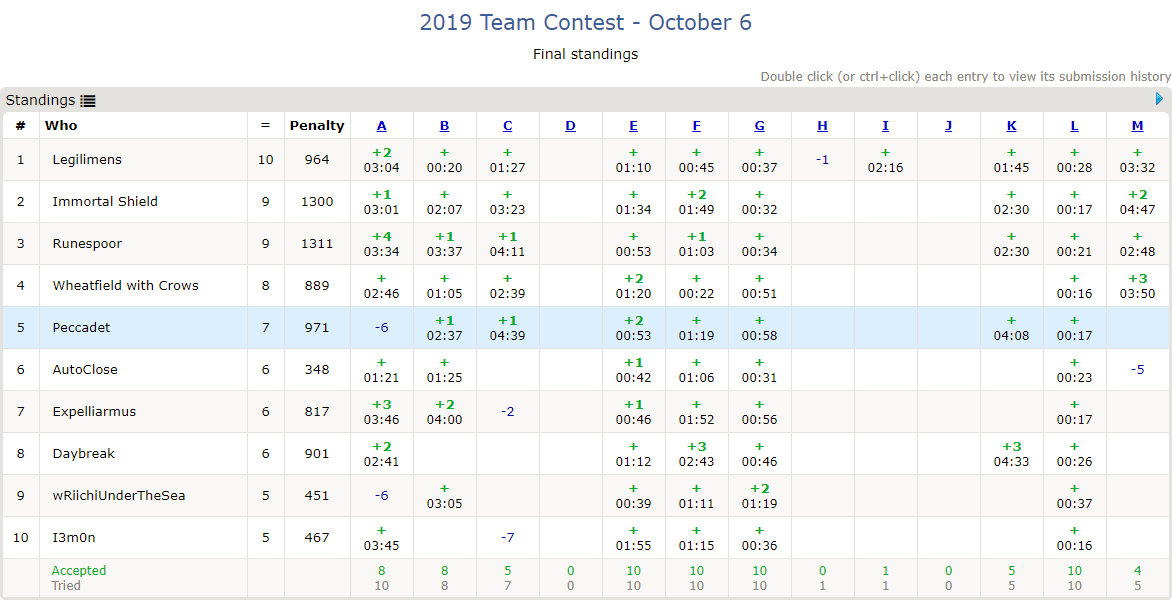1172x600 pixels.
Task: Open problem M column header link
Action: 1138,126
